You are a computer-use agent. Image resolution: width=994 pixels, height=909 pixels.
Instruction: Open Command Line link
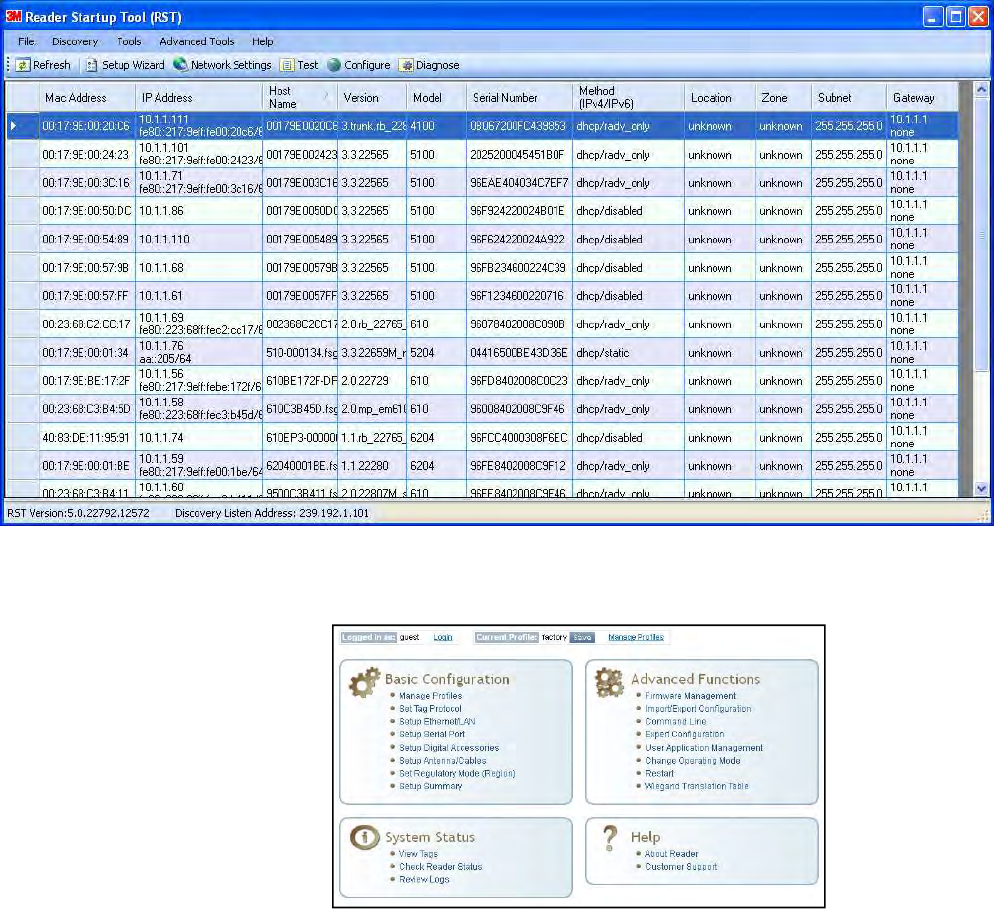(x=675, y=721)
